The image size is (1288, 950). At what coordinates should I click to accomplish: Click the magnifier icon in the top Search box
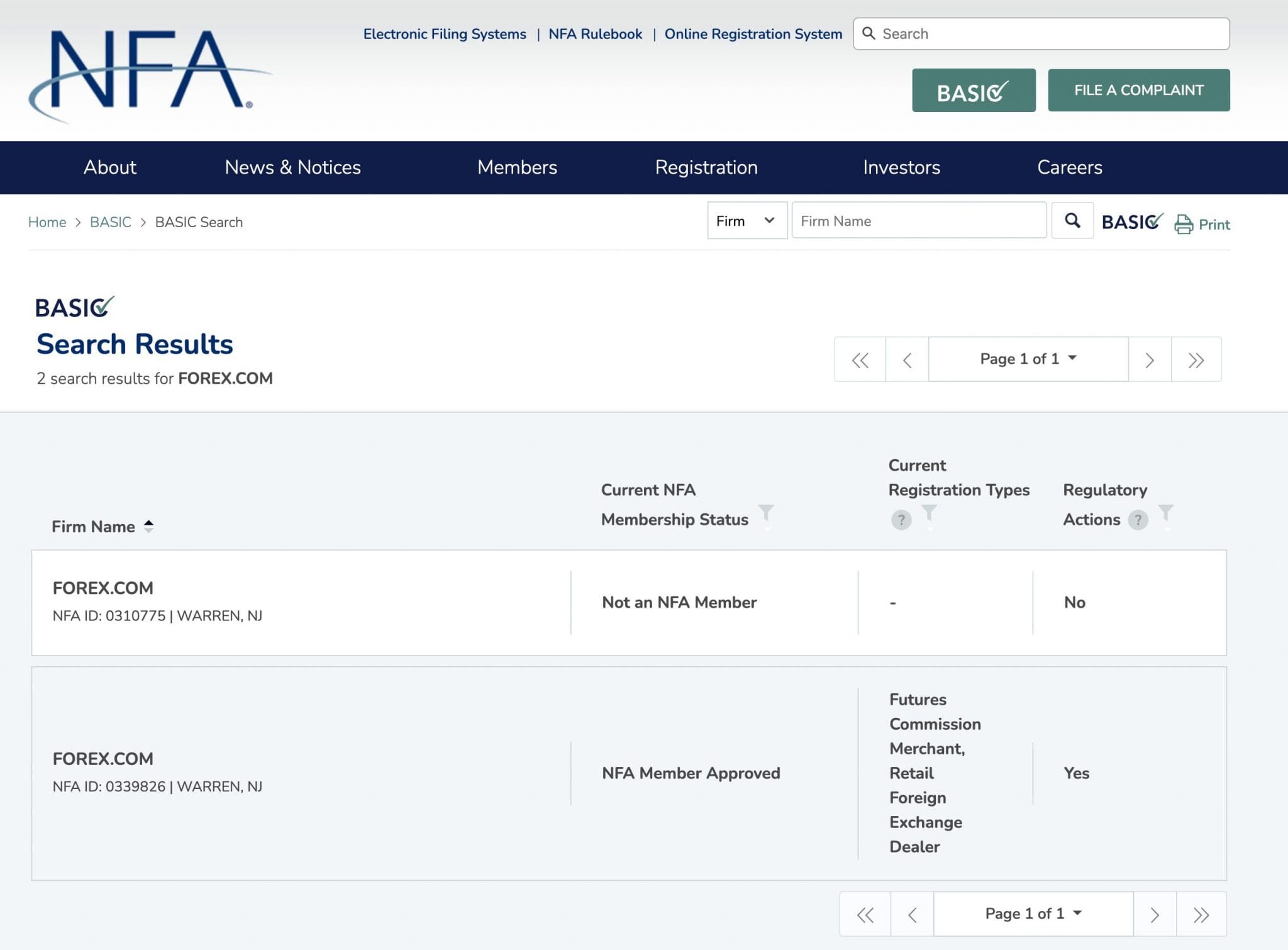[869, 33]
